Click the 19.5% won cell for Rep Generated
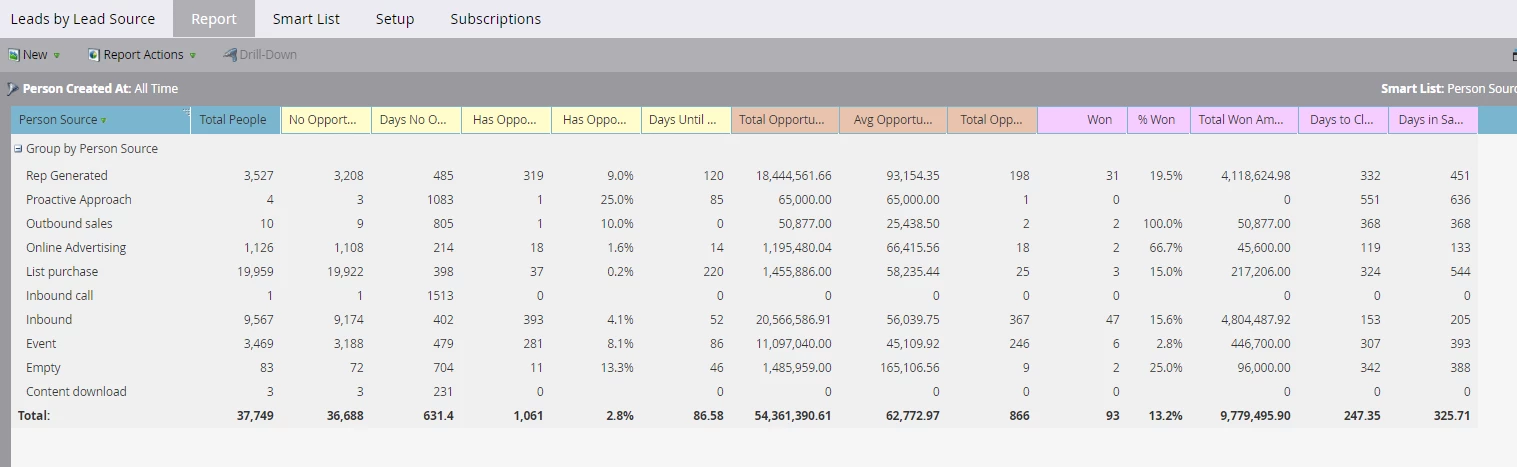The width and height of the screenshot is (1517, 467). (x=1165, y=176)
